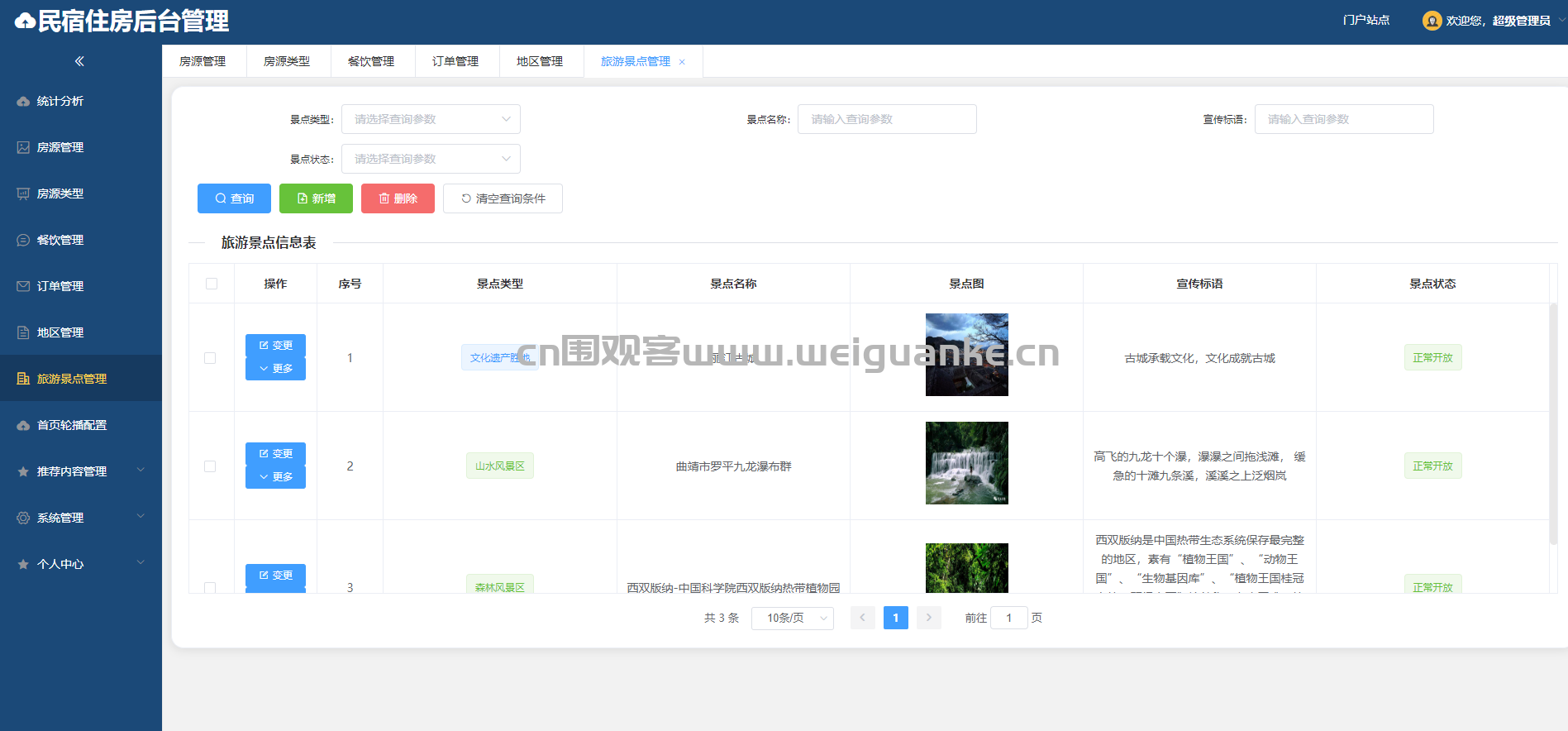Open the forest thumbnail in row 3

pyautogui.click(x=967, y=568)
